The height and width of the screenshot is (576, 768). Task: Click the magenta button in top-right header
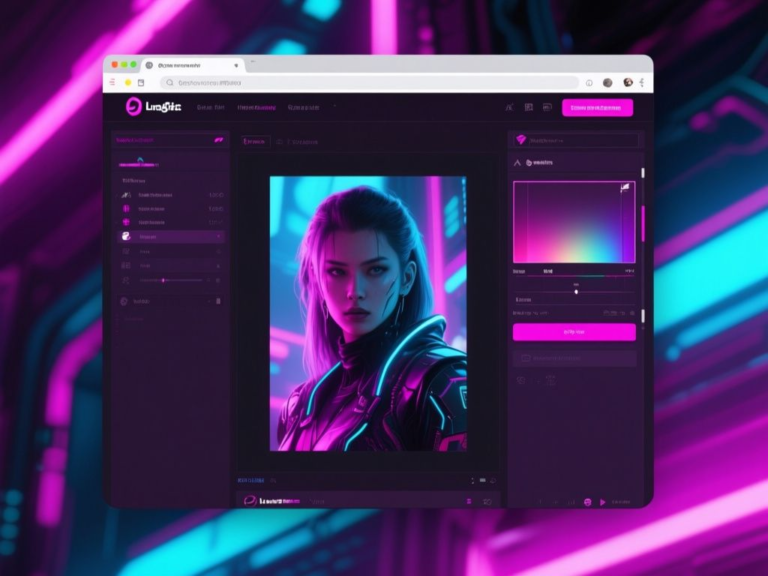[597, 107]
